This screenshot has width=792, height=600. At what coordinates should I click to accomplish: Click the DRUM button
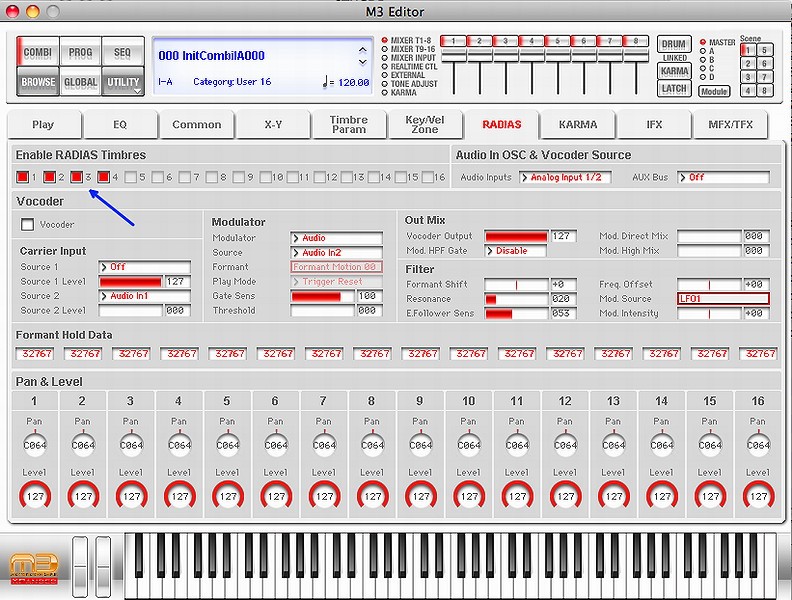(x=674, y=44)
